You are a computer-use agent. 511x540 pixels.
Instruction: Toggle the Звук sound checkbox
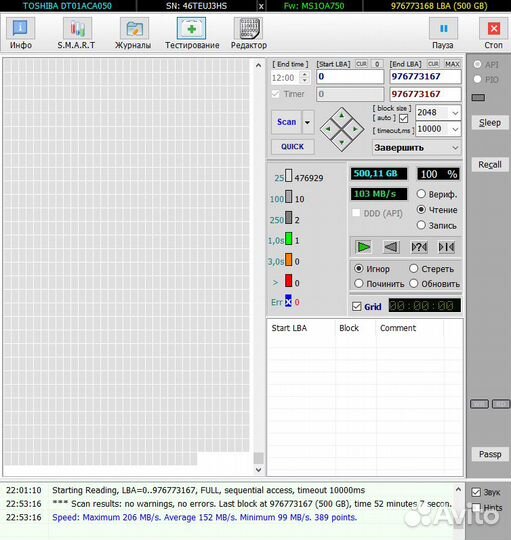476,492
